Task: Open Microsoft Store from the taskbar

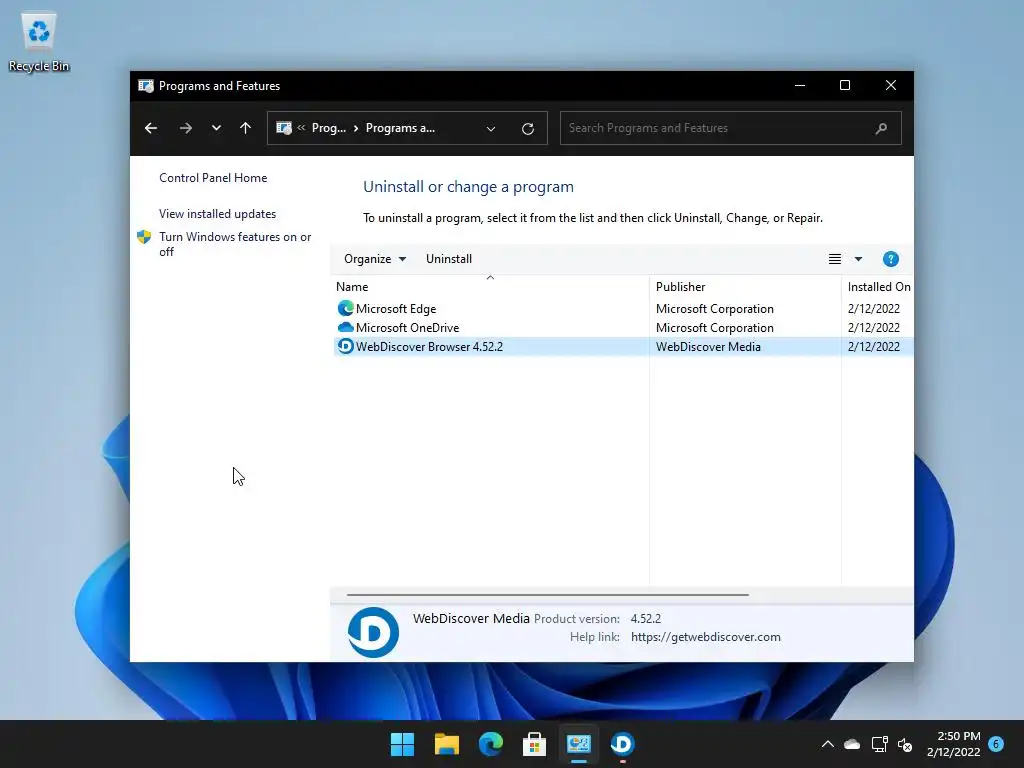Action: (534, 744)
